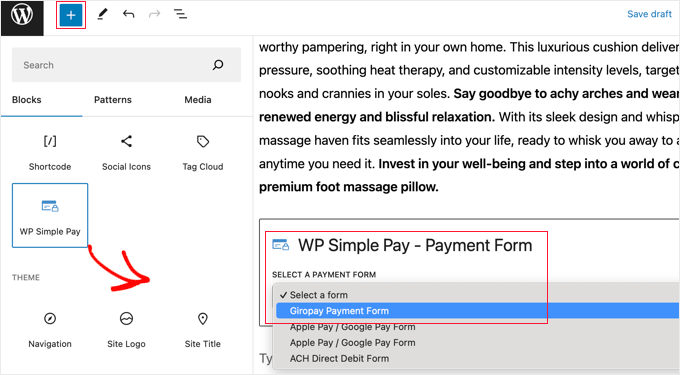
Task: Toggle the block inserter plus button
Action: click(71, 15)
